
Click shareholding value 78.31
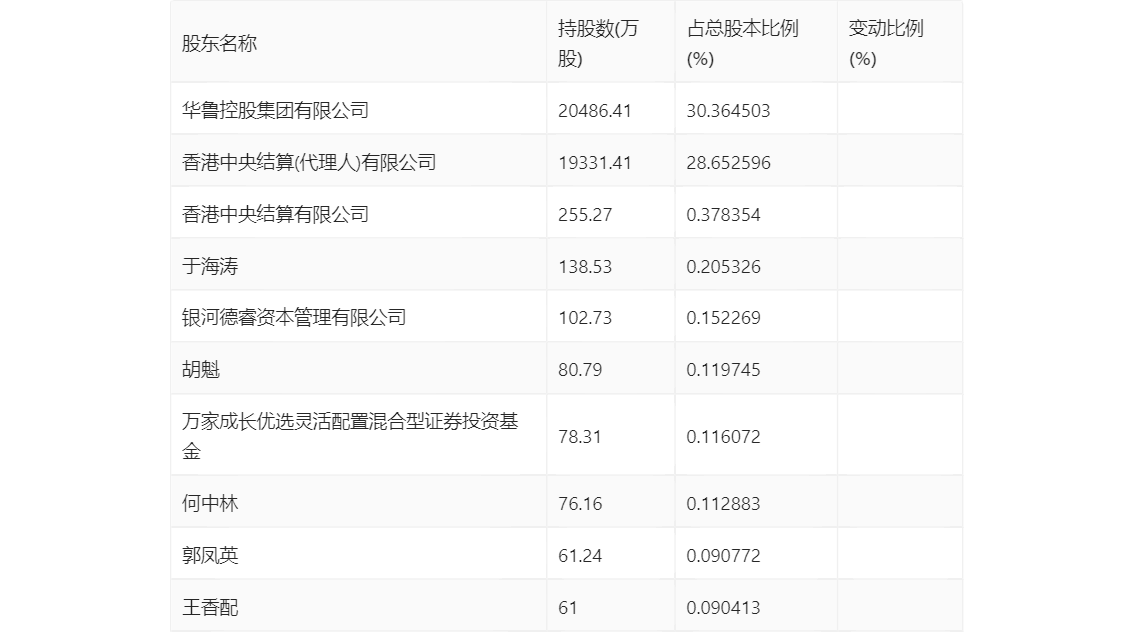pyautogui.click(x=580, y=437)
